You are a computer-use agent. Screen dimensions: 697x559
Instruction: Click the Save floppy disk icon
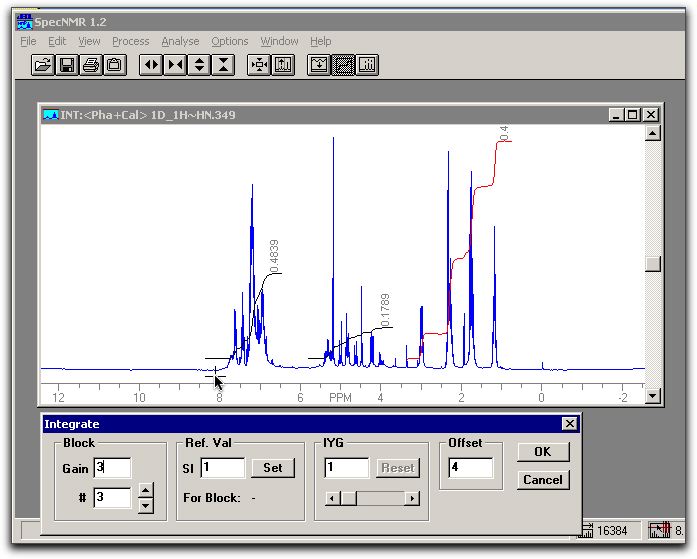tap(67, 65)
